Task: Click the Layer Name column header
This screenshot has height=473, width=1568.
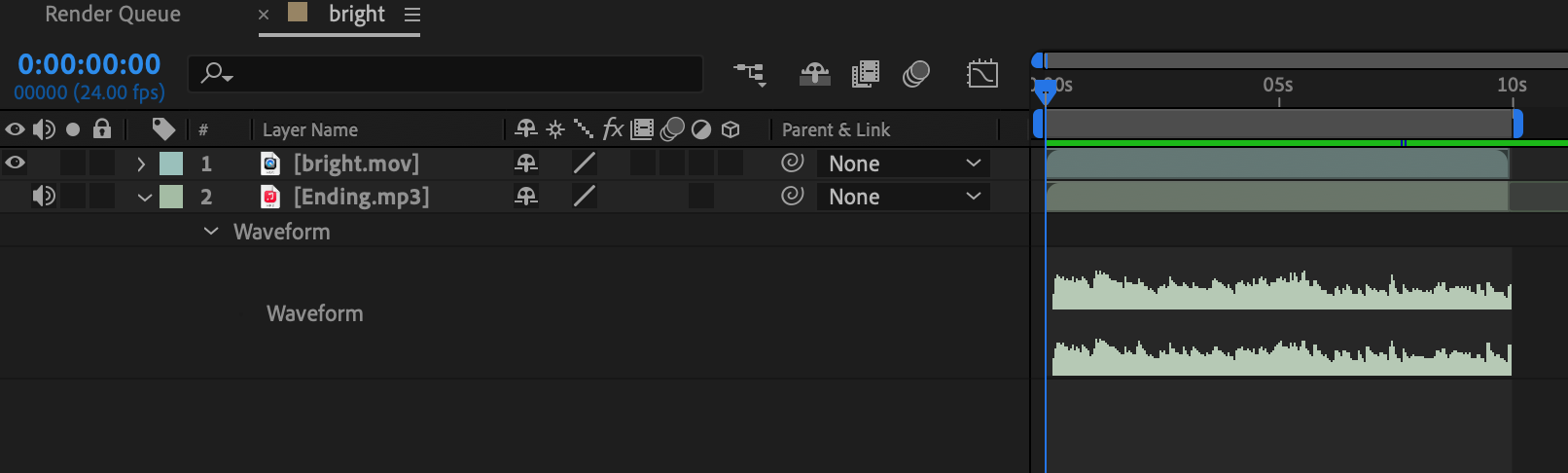Action: tap(310, 129)
